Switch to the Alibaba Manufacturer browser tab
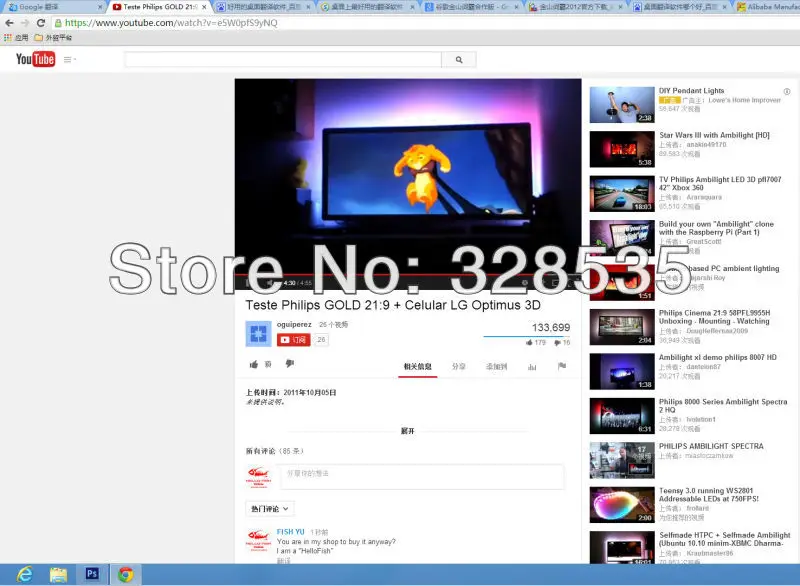The image size is (800, 586). click(x=768, y=7)
